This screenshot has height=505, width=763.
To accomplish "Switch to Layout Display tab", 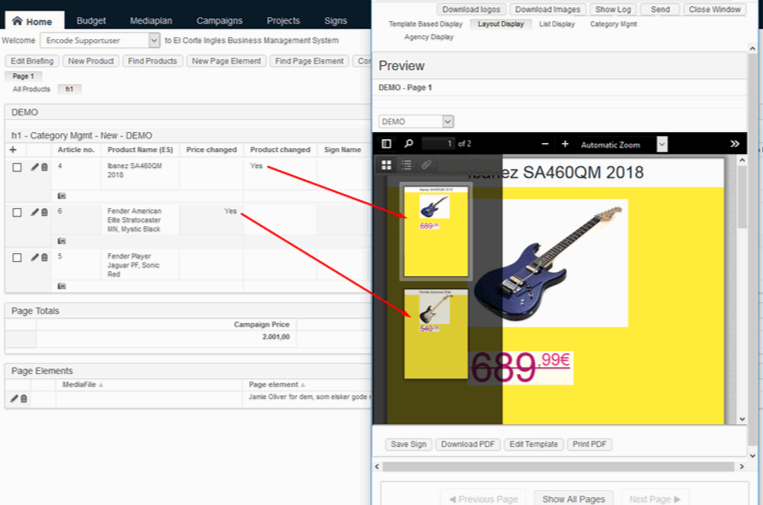I will [x=501, y=24].
